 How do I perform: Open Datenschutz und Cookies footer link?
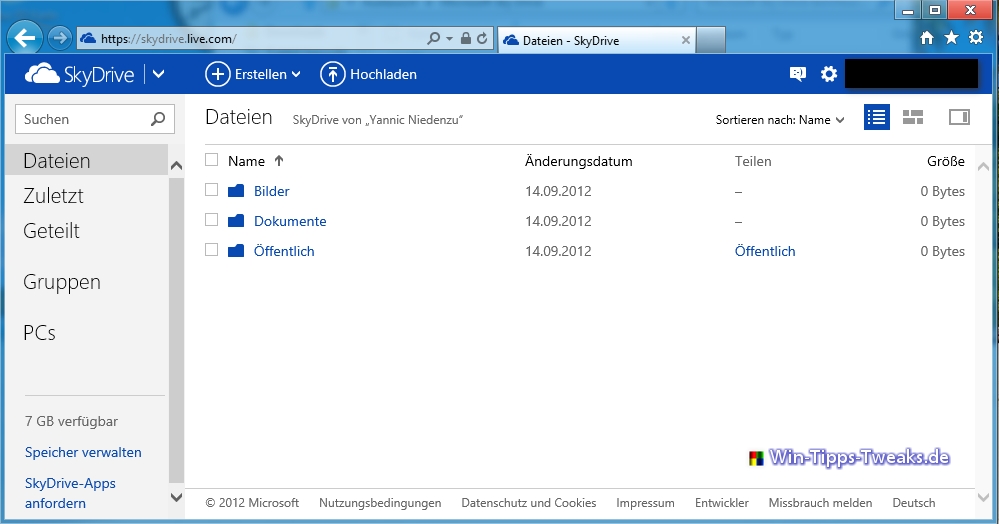point(529,503)
